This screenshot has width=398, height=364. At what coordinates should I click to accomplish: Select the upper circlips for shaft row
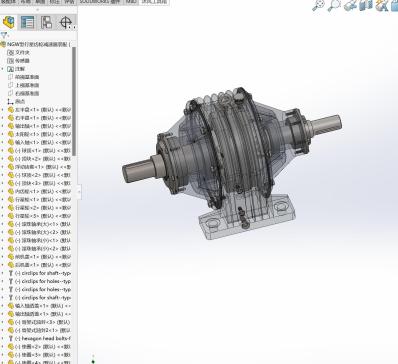pyautogui.click(x=43, y=273)
